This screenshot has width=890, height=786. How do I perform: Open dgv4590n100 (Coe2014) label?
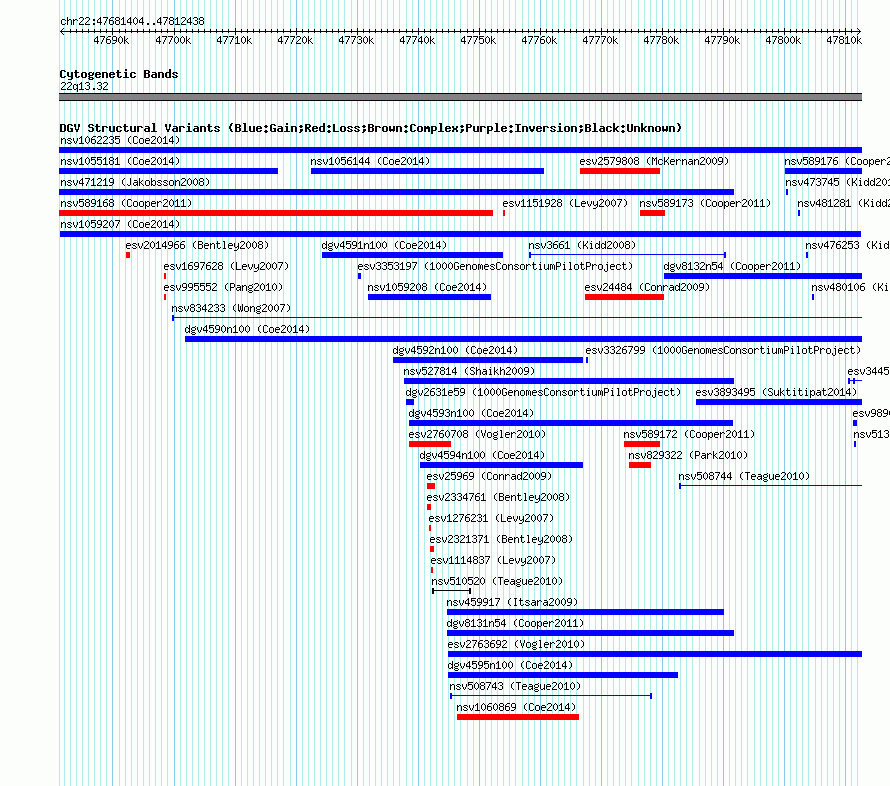(247, 329)
